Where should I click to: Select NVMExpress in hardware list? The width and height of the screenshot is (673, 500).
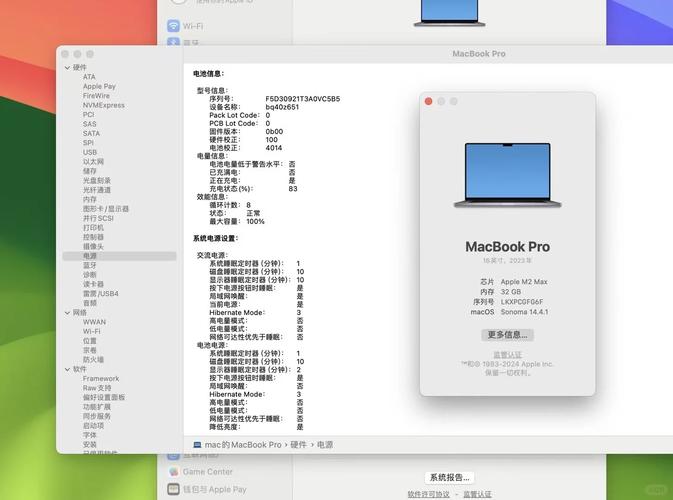(x=103, y=105)
